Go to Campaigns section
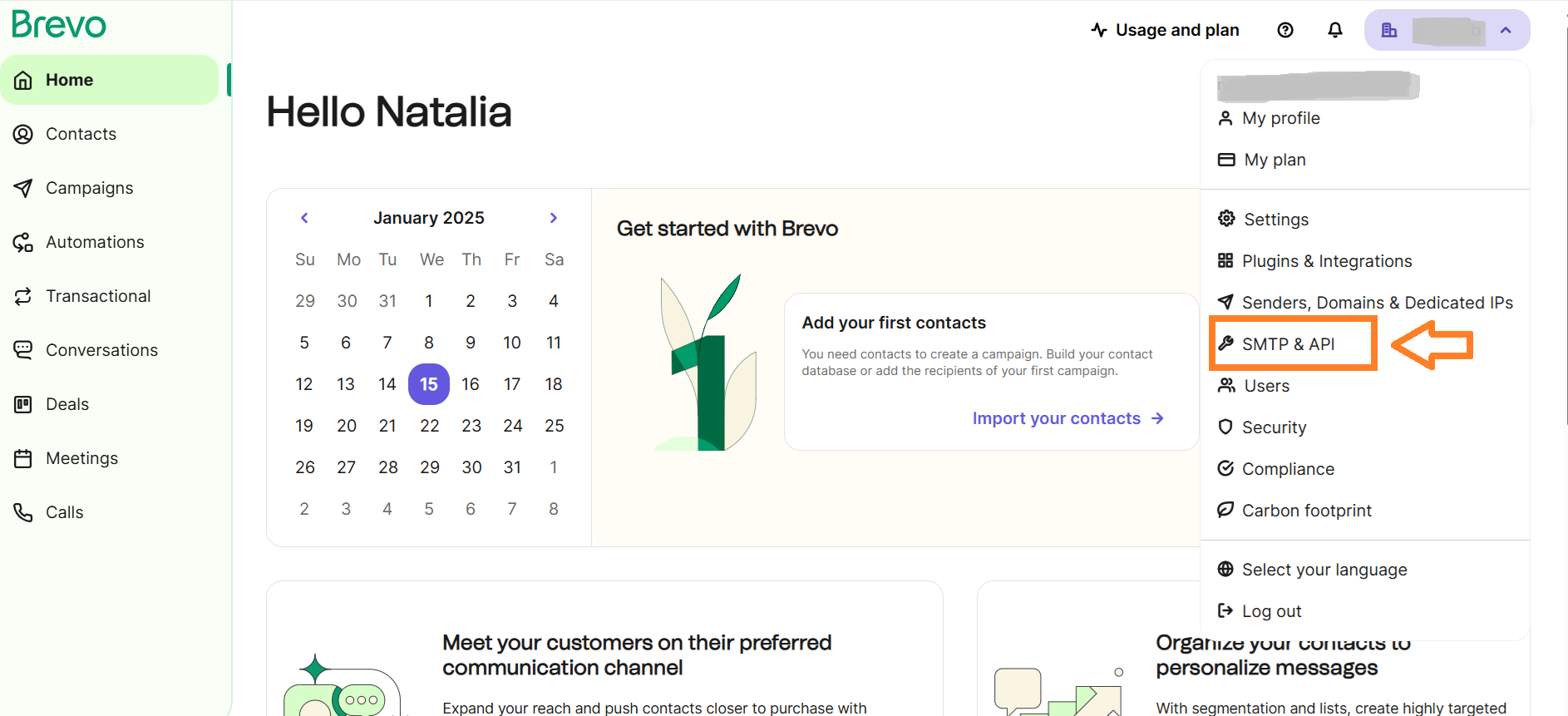Screen dimensions: 1568x716 [89, 188]
